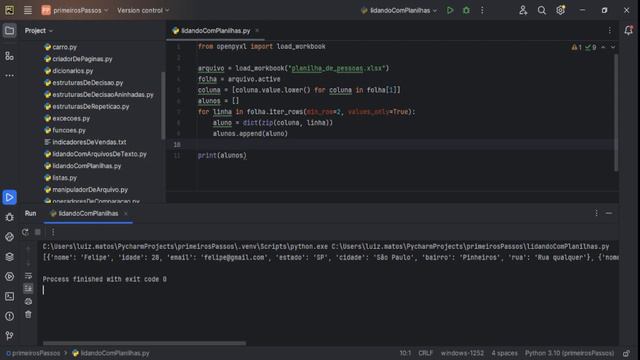The width and height of the screenshot is (640, 360).
Task: Open the Structure tool window icon
Action: (x=9, y=56)
